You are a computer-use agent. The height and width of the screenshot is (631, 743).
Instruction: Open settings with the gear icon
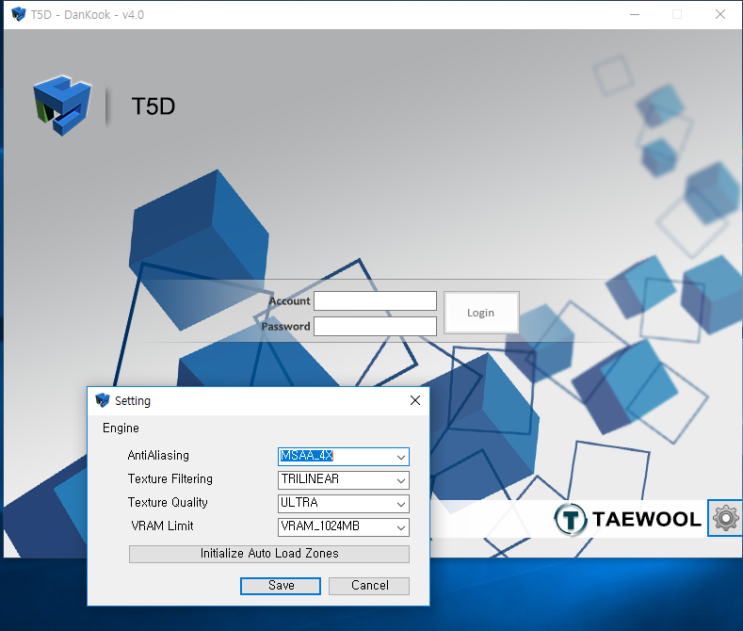725,518
